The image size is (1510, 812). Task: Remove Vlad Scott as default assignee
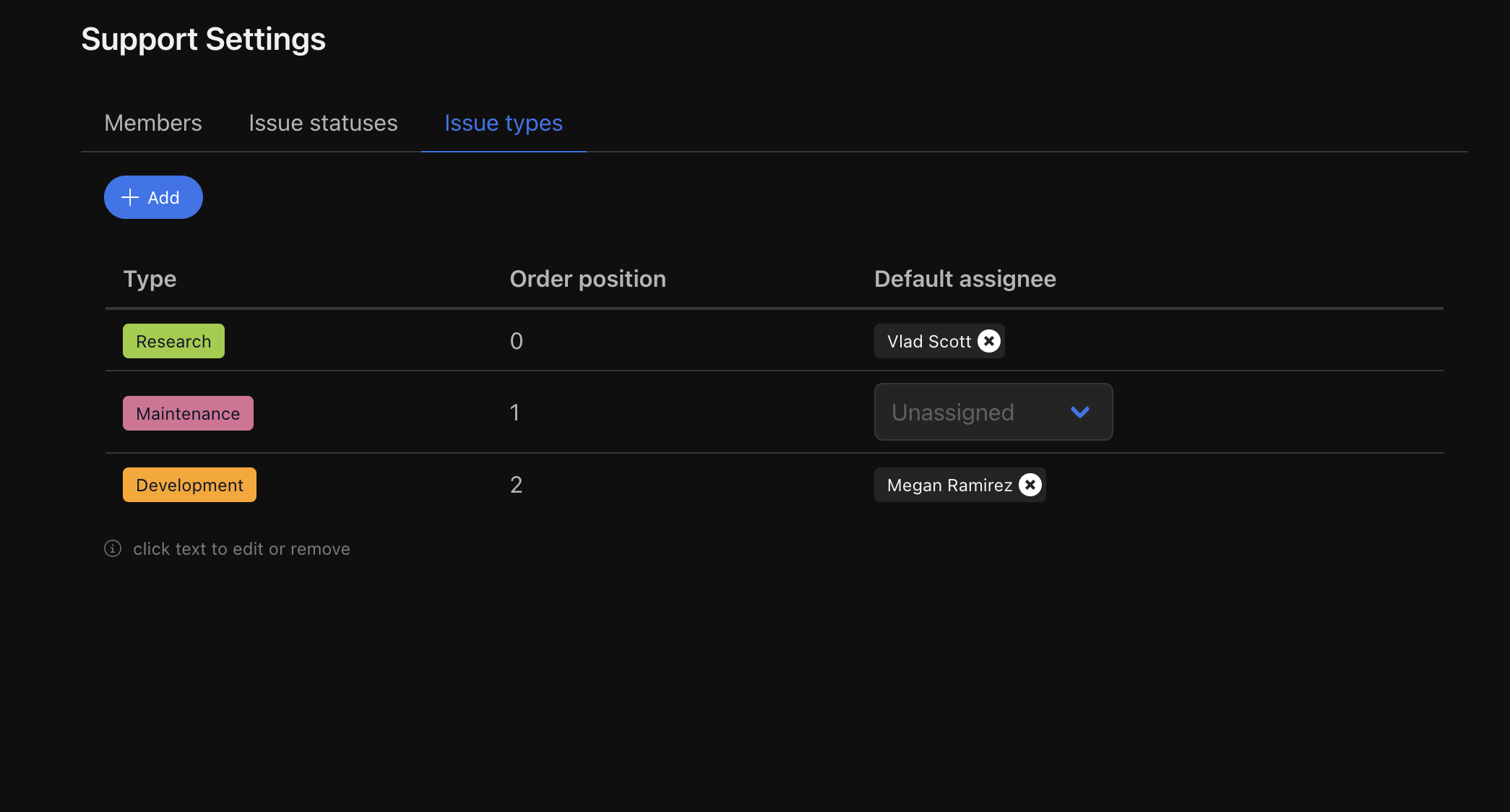pos(989,341)
